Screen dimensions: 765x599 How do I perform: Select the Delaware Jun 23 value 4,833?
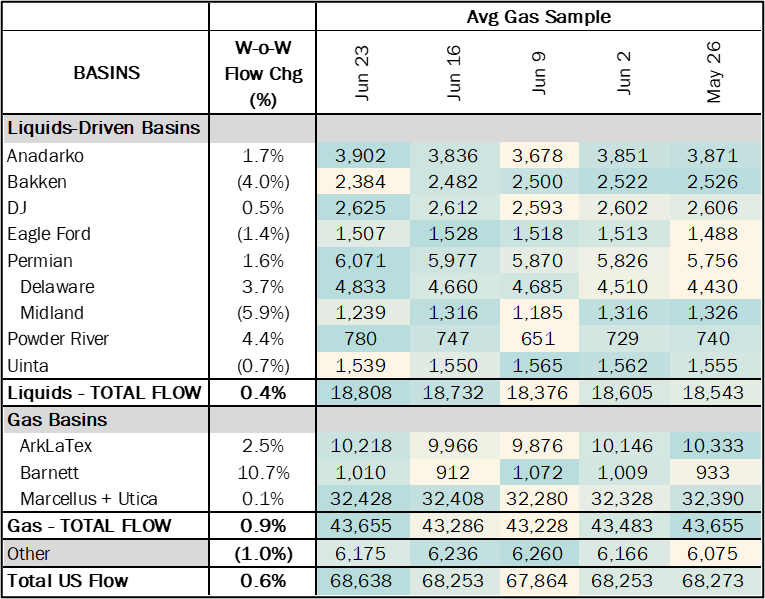(x=360, y=286)
